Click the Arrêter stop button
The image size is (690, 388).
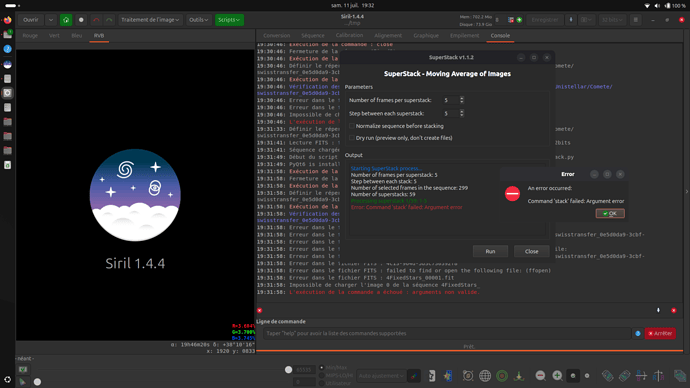[x=660, y=333]
